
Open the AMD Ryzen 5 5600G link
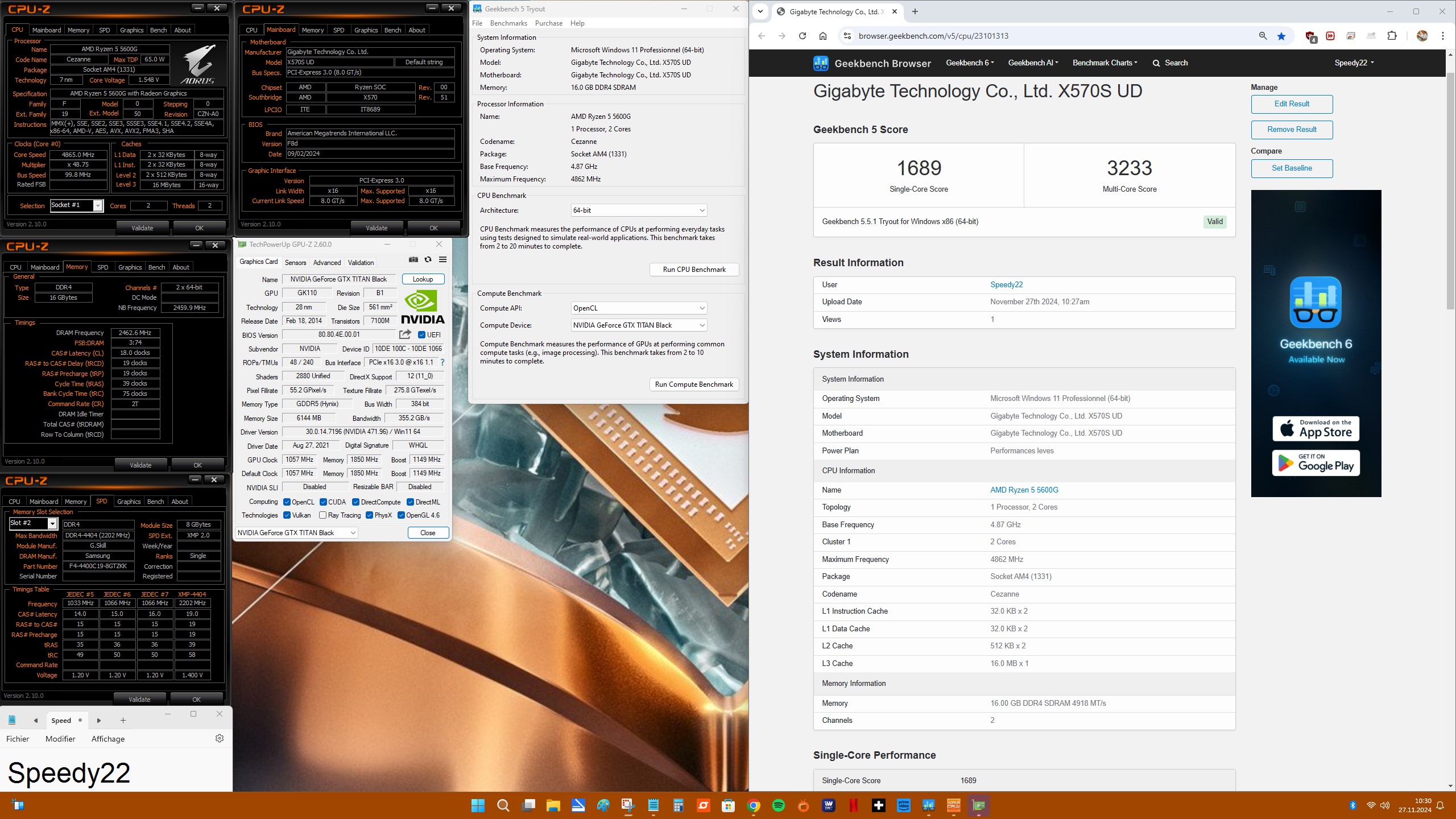pos(1024,490)
